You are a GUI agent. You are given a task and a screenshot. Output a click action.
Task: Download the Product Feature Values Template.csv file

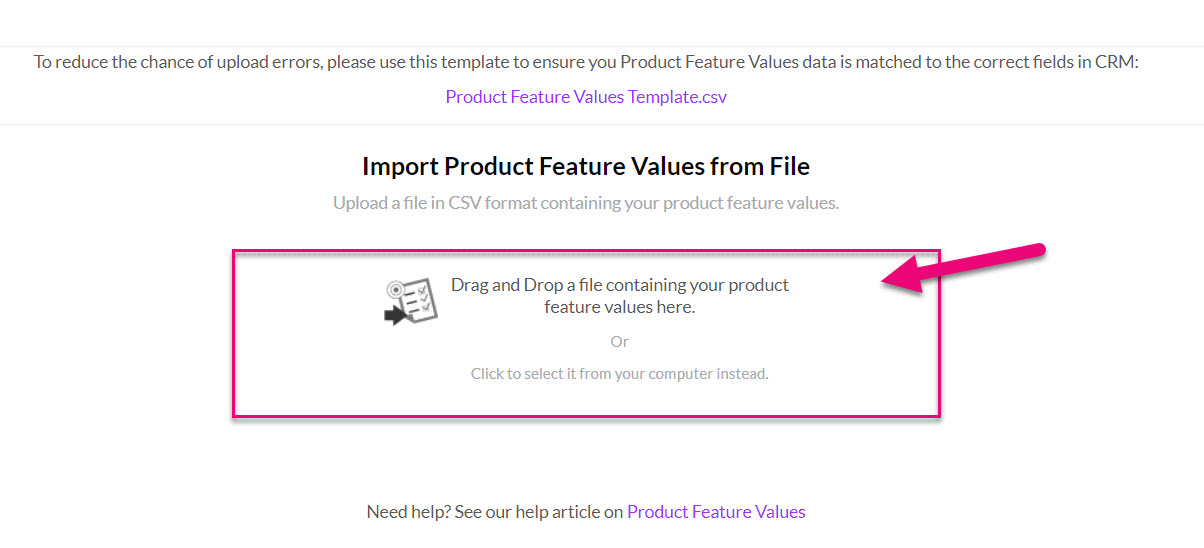pyautogui.click(x=586, y=97)
